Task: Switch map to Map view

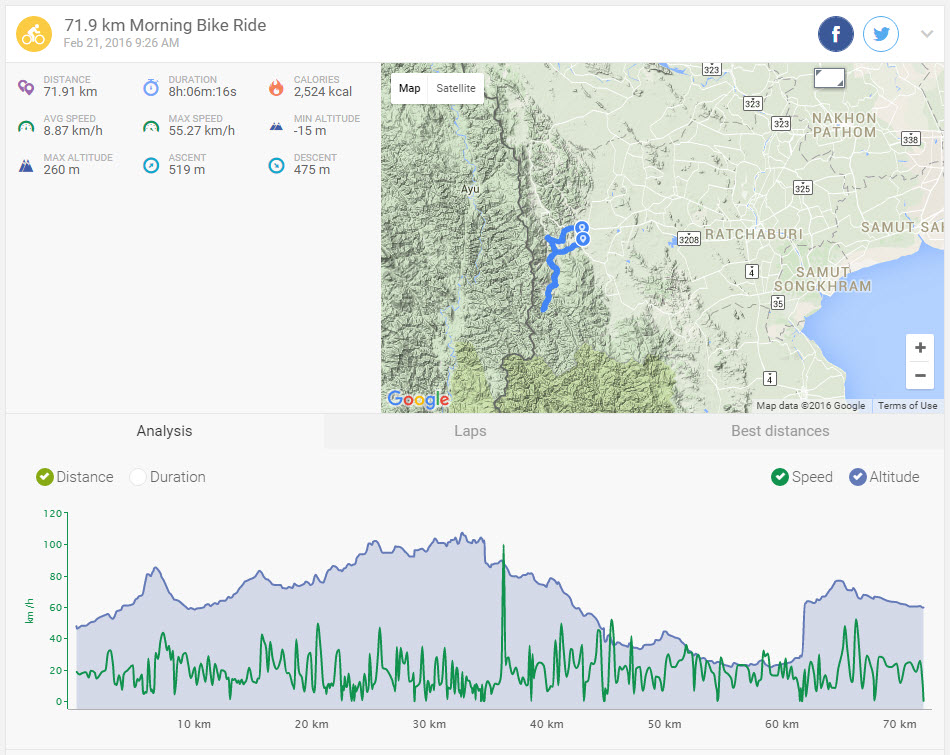Action: pos(410,88)
